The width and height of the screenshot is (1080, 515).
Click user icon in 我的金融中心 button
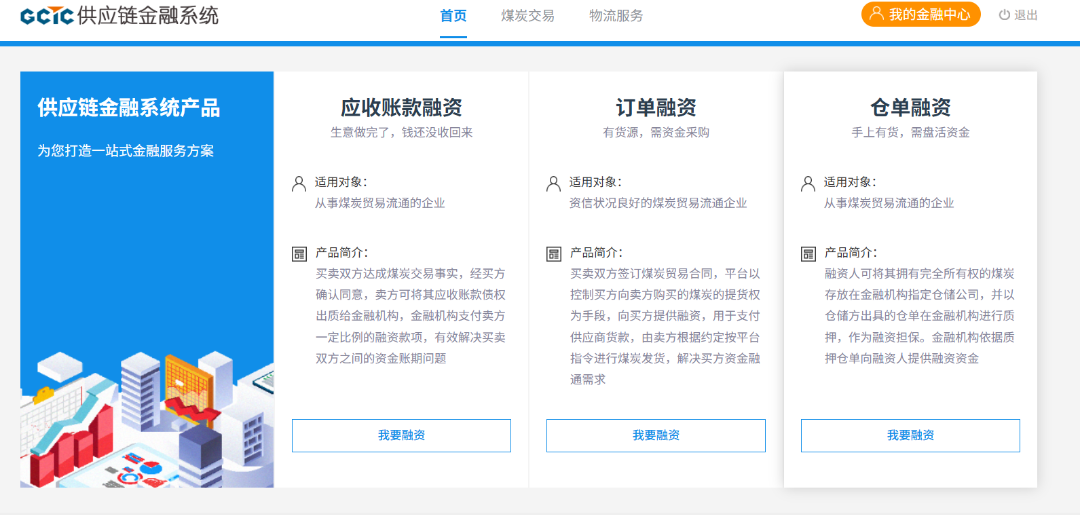click(x=876, y=14)
